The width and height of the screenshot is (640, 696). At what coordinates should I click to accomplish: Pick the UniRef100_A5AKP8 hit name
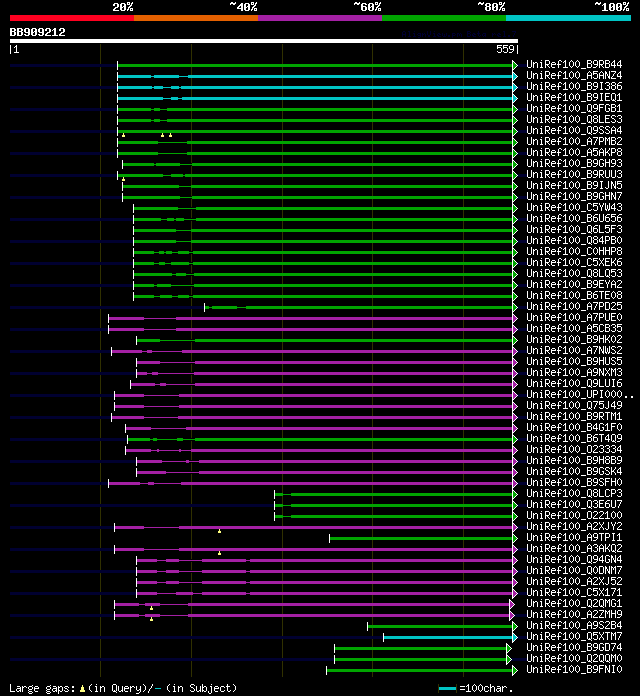pyautogui.click(x=574, y=152)
